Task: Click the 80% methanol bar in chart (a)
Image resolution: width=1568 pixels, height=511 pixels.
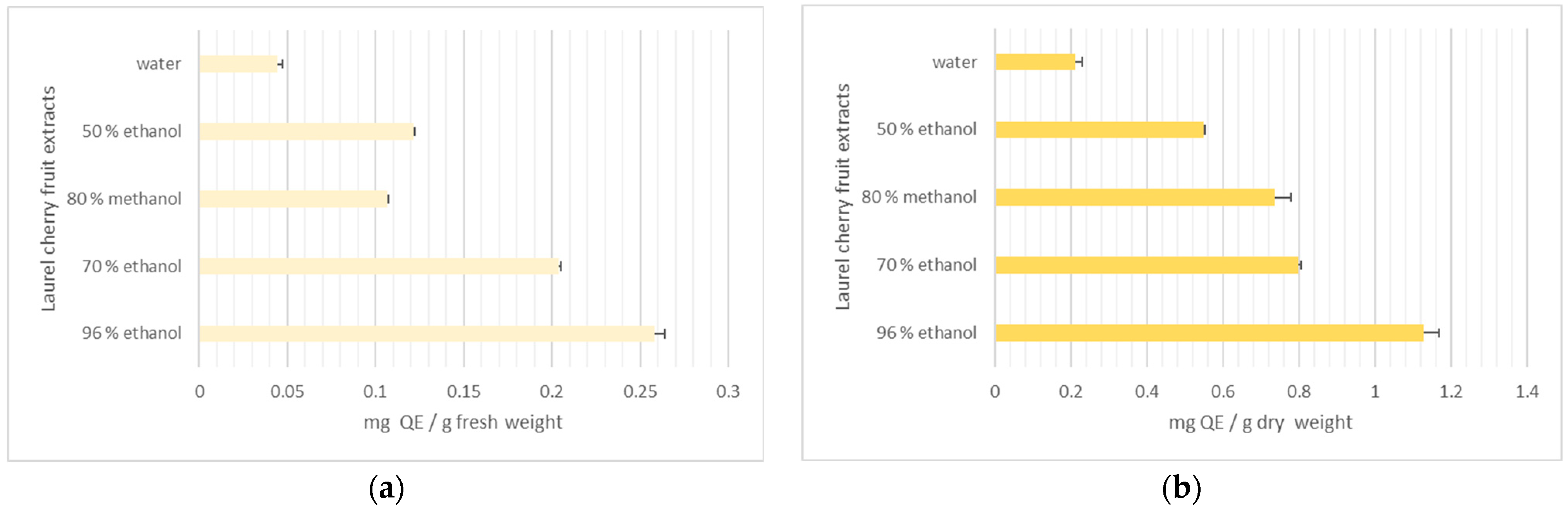Action: [x=293, y=199]
